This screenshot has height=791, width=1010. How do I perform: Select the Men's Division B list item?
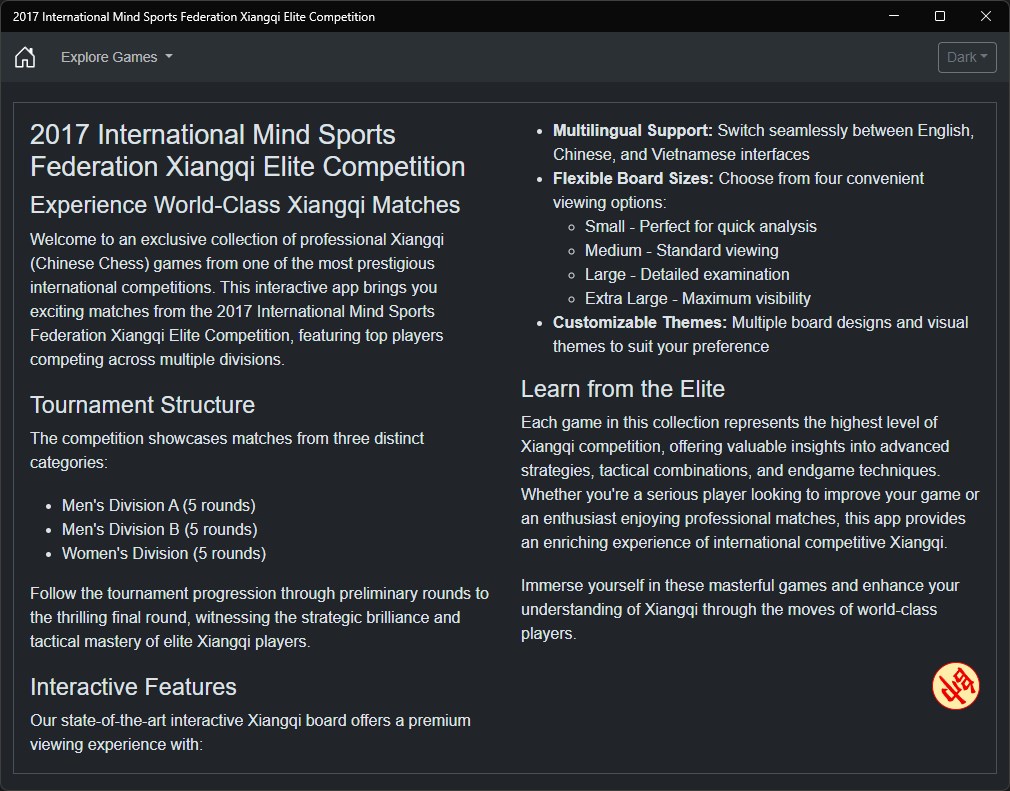(159, 529)
